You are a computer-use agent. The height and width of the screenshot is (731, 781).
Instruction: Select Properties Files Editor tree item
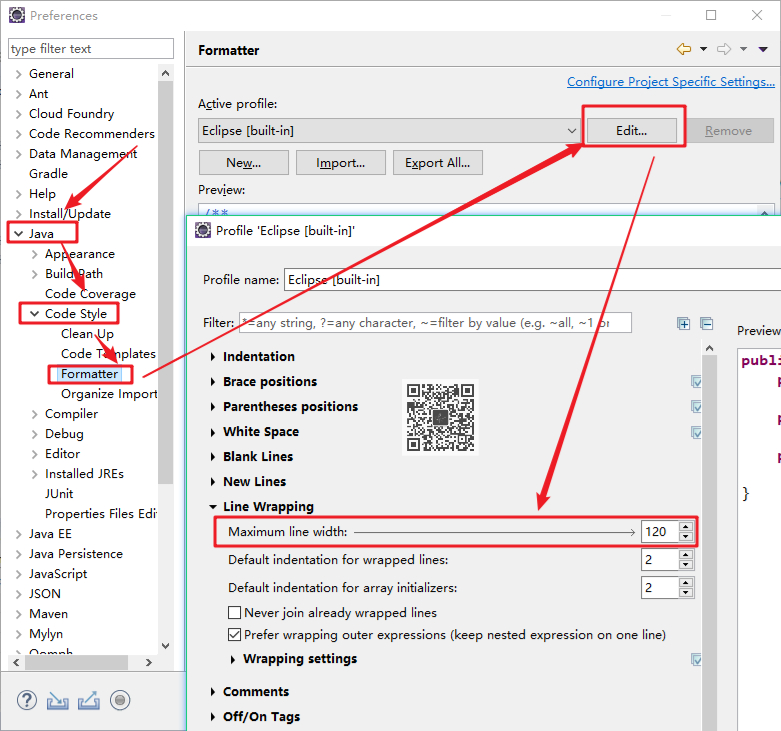point(101,513)
